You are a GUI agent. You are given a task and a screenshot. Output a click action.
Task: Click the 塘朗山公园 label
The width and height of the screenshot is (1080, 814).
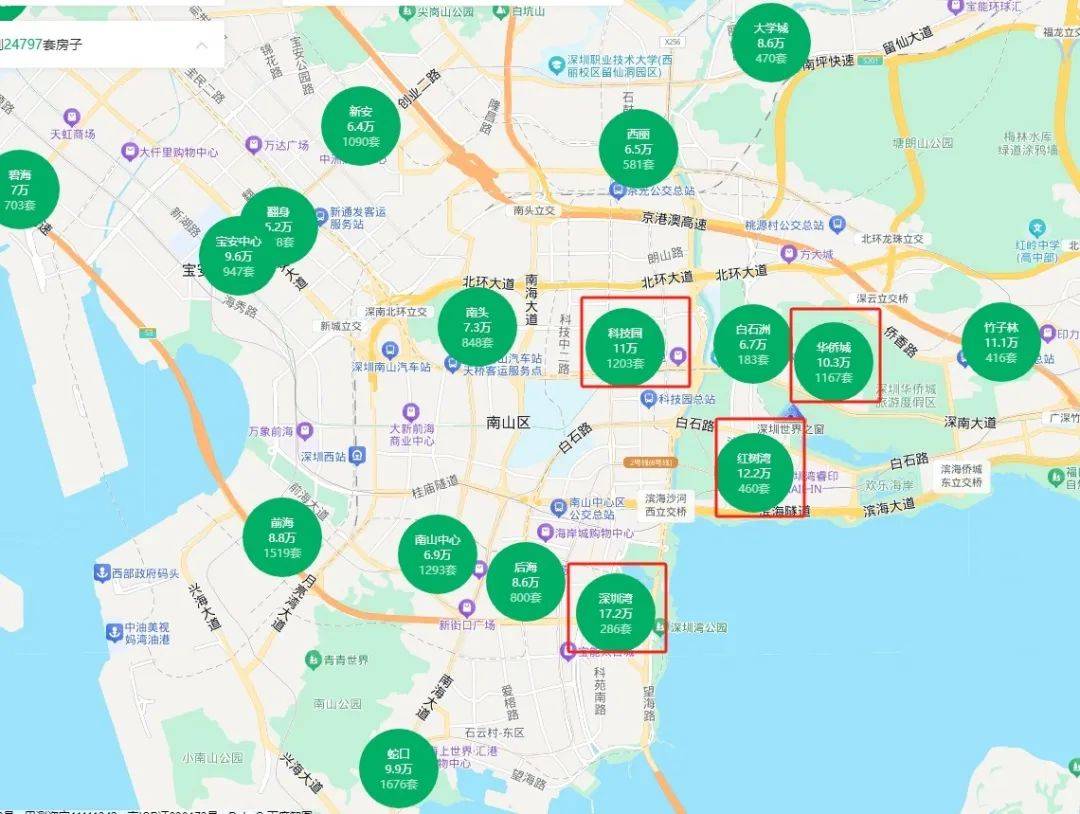point(923,143)
